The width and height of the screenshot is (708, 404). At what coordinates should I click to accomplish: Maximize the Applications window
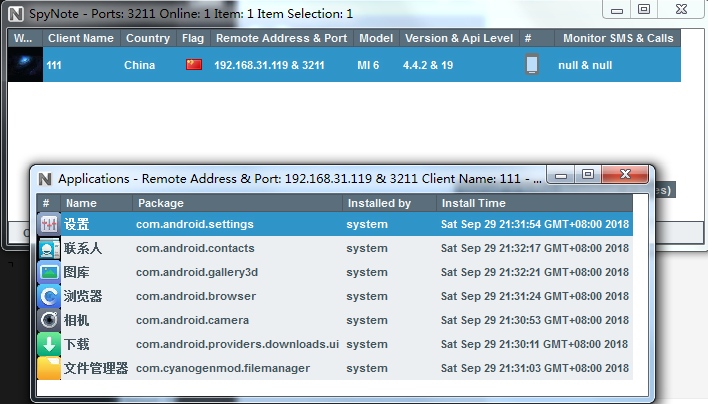point(588,174)
